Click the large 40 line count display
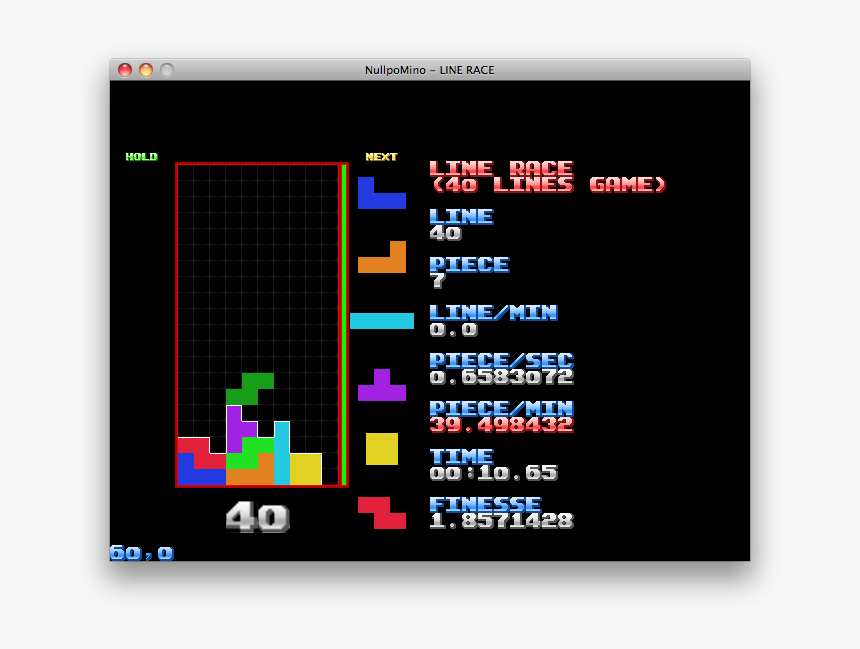860x649 pixels. [258, 516]
